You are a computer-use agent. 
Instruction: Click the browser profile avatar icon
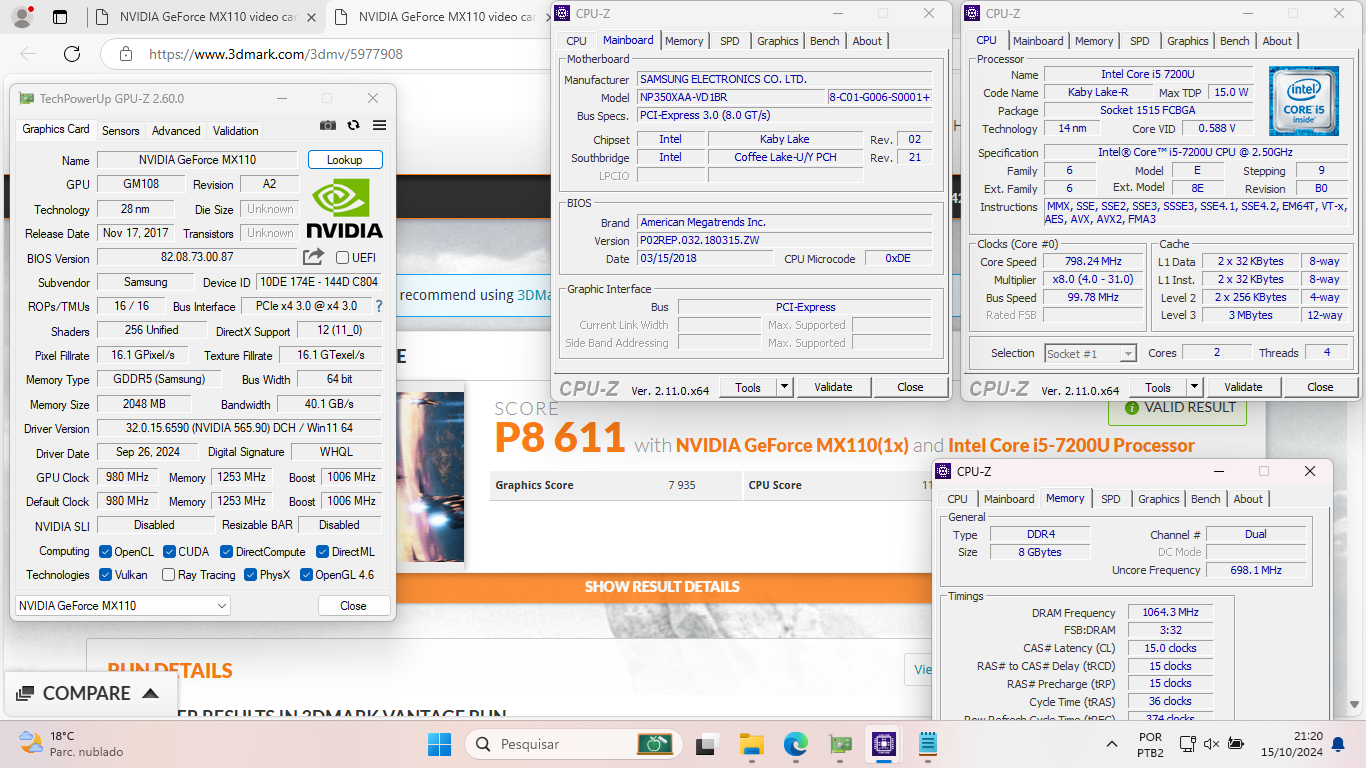21,17
